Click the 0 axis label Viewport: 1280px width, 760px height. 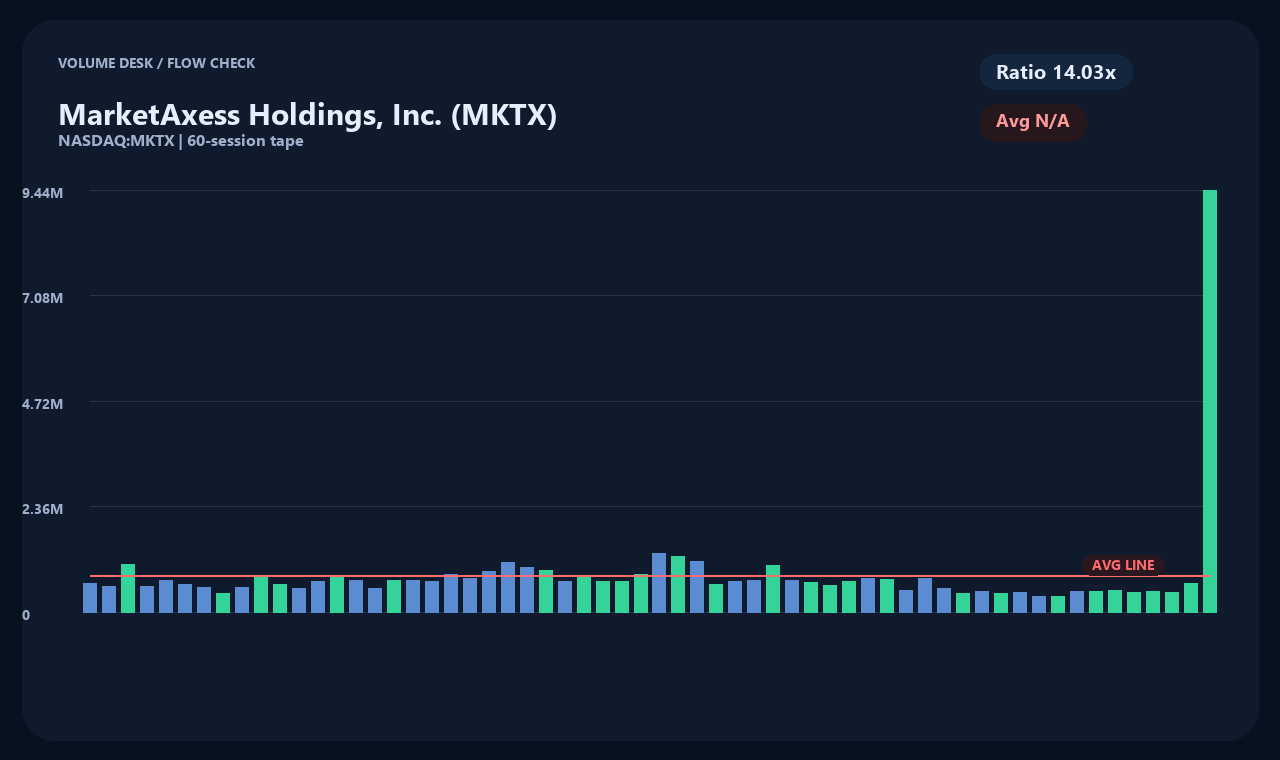26,615
